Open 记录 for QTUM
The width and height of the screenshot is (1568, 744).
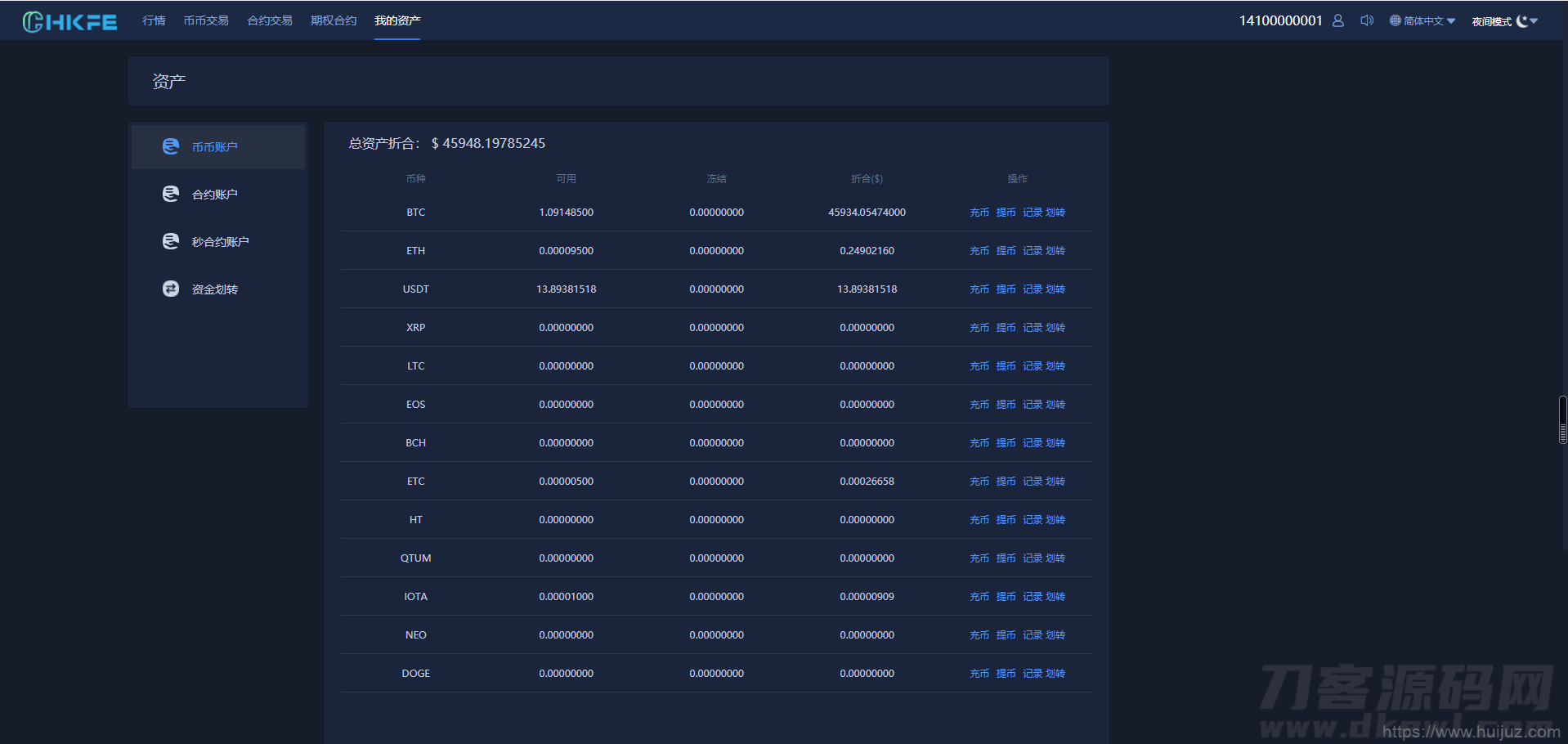pos(1033,558)
